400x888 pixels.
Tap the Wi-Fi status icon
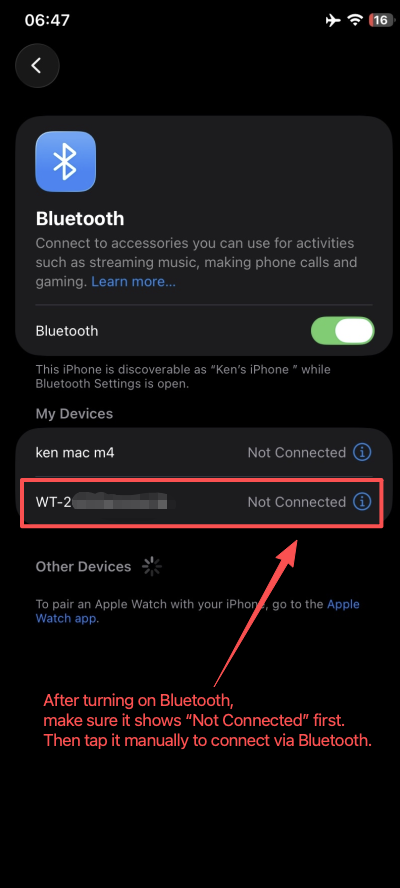[355, 20]
